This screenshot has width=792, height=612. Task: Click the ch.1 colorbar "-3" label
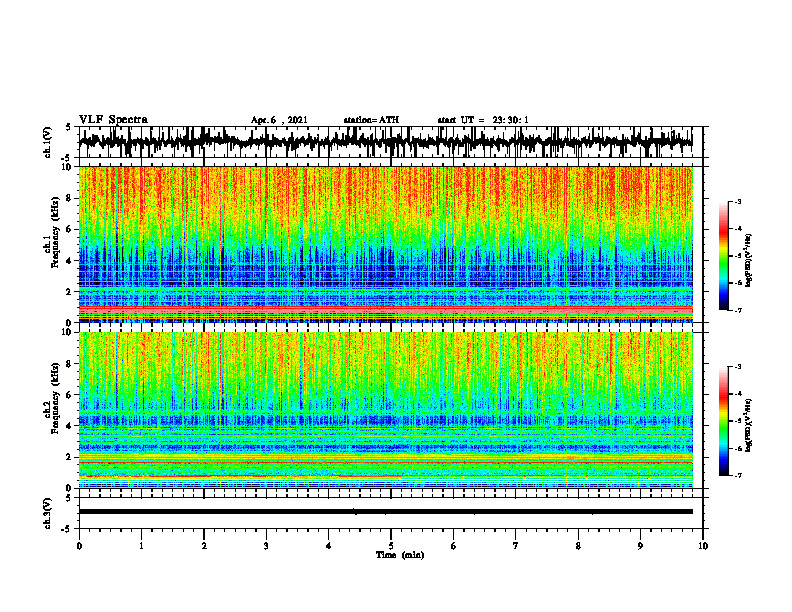738,201
